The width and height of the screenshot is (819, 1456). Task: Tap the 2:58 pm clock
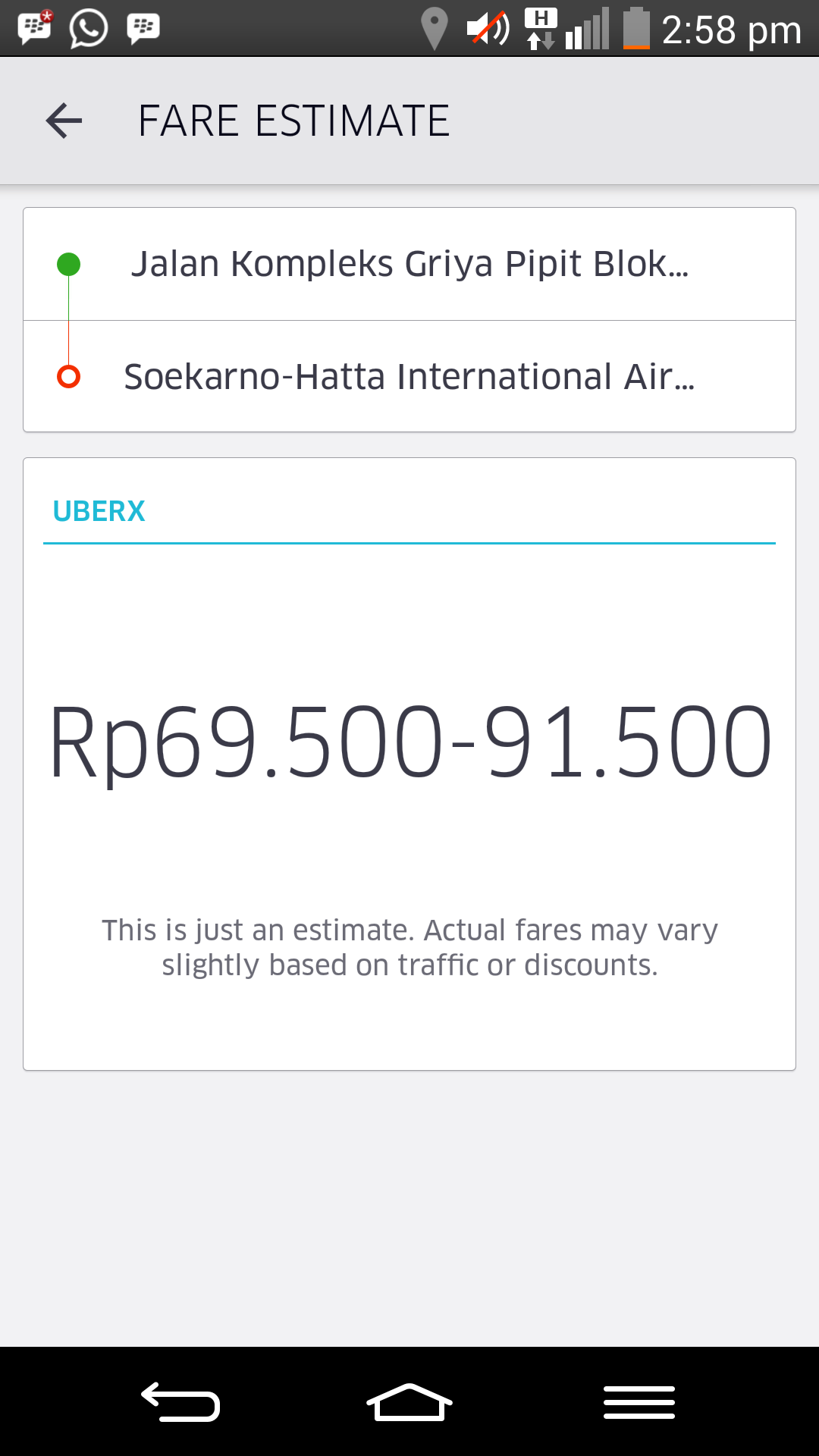tap(731, 30)
